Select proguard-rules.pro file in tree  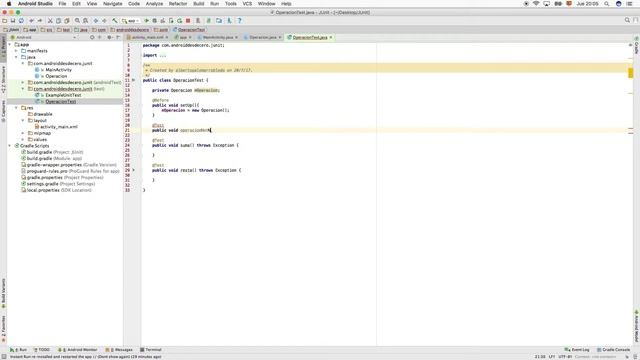click(x=73, y=171)
